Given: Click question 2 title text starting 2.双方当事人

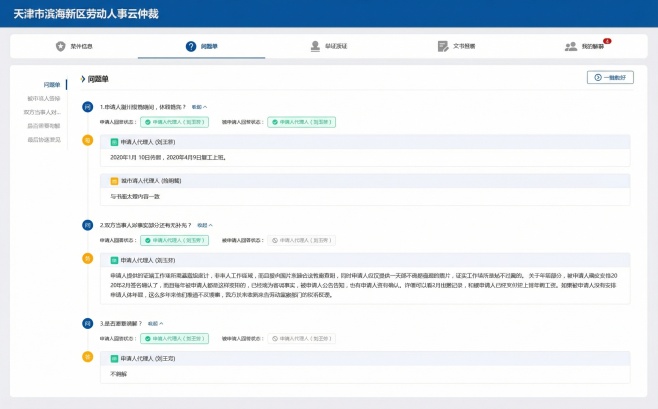Looking at the screenshot, I should pyautogui.click(x=145, y=225).
